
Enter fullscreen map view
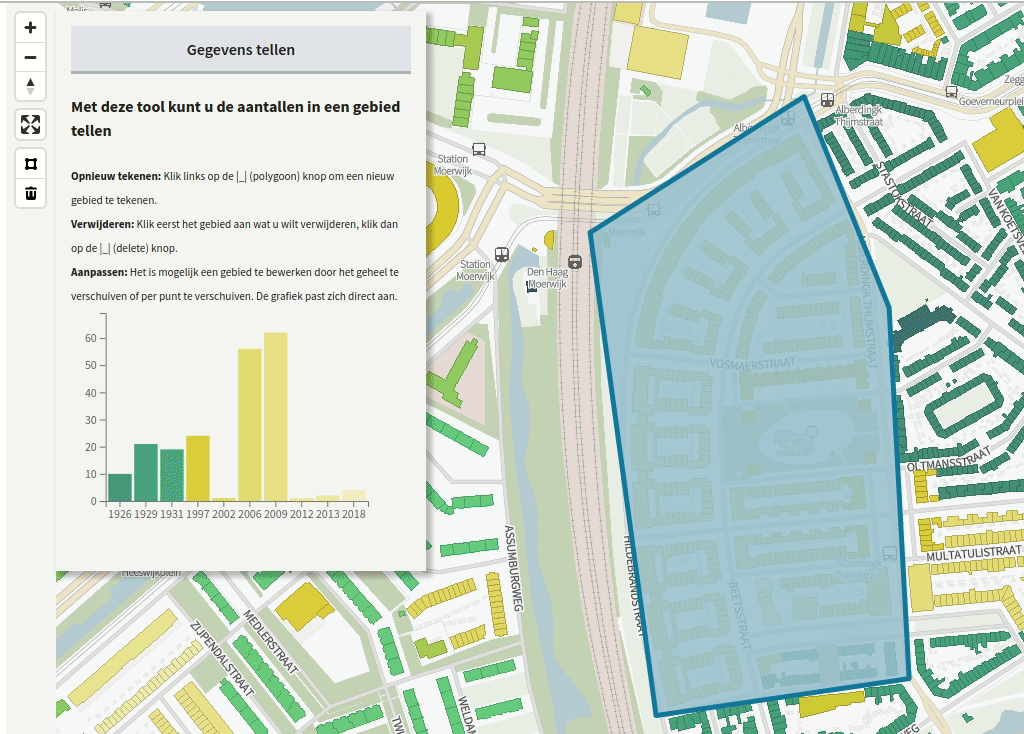click(30, 125)
